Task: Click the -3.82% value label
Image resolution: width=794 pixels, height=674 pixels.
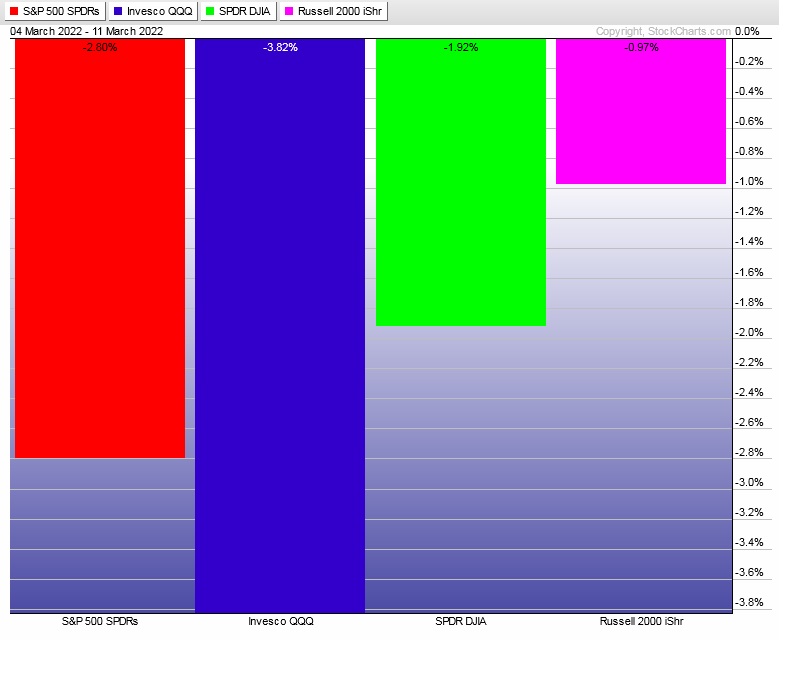Action: click(280, 48)
